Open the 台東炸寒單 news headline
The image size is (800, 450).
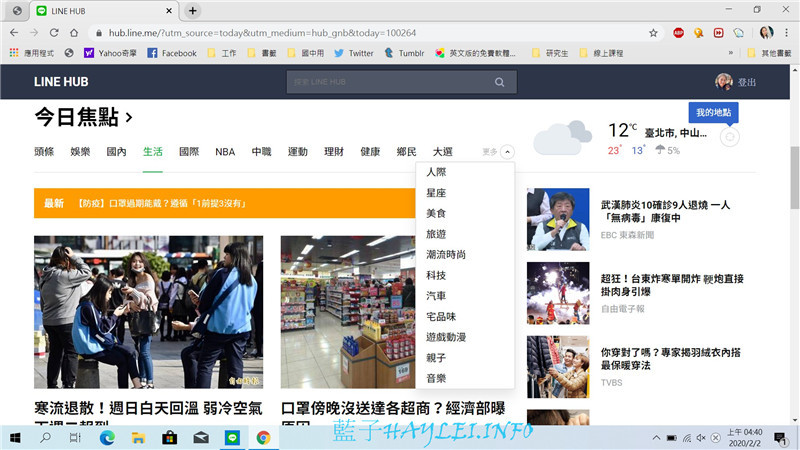pos(672,285)
